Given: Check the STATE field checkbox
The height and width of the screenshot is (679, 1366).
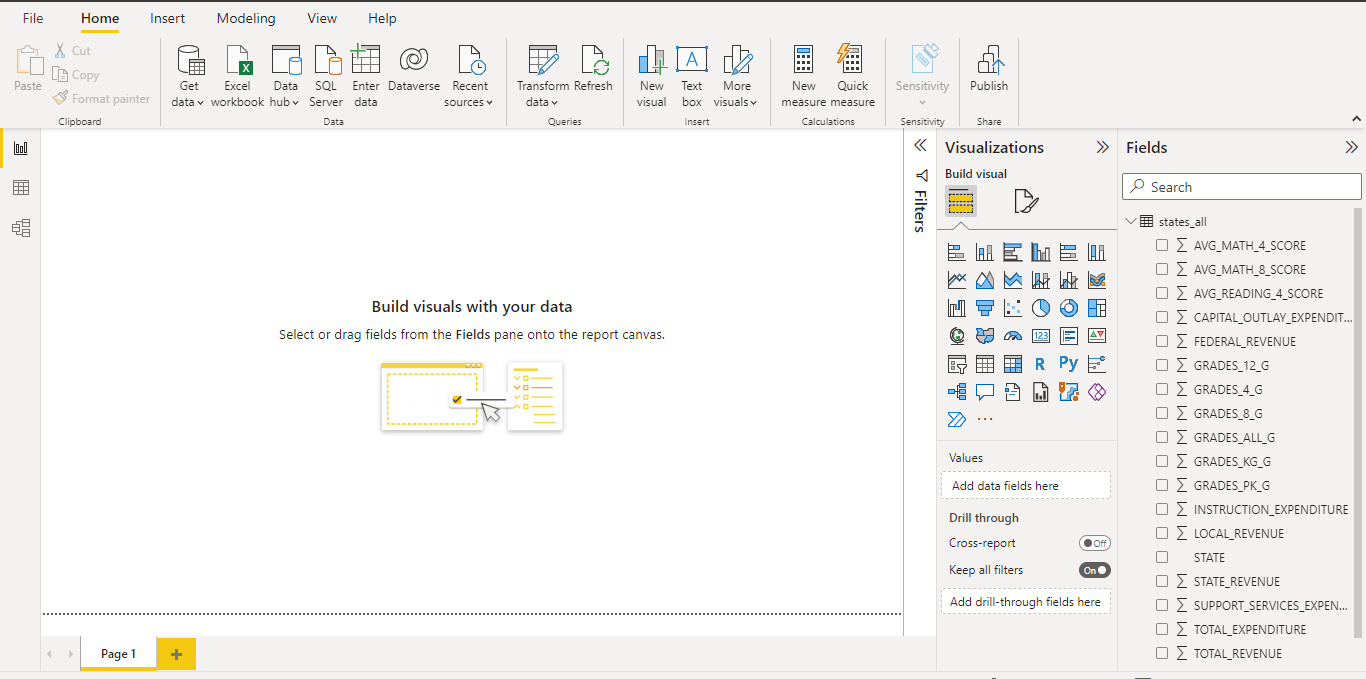Looking at the screenshot, I should tap(1161, 557).
